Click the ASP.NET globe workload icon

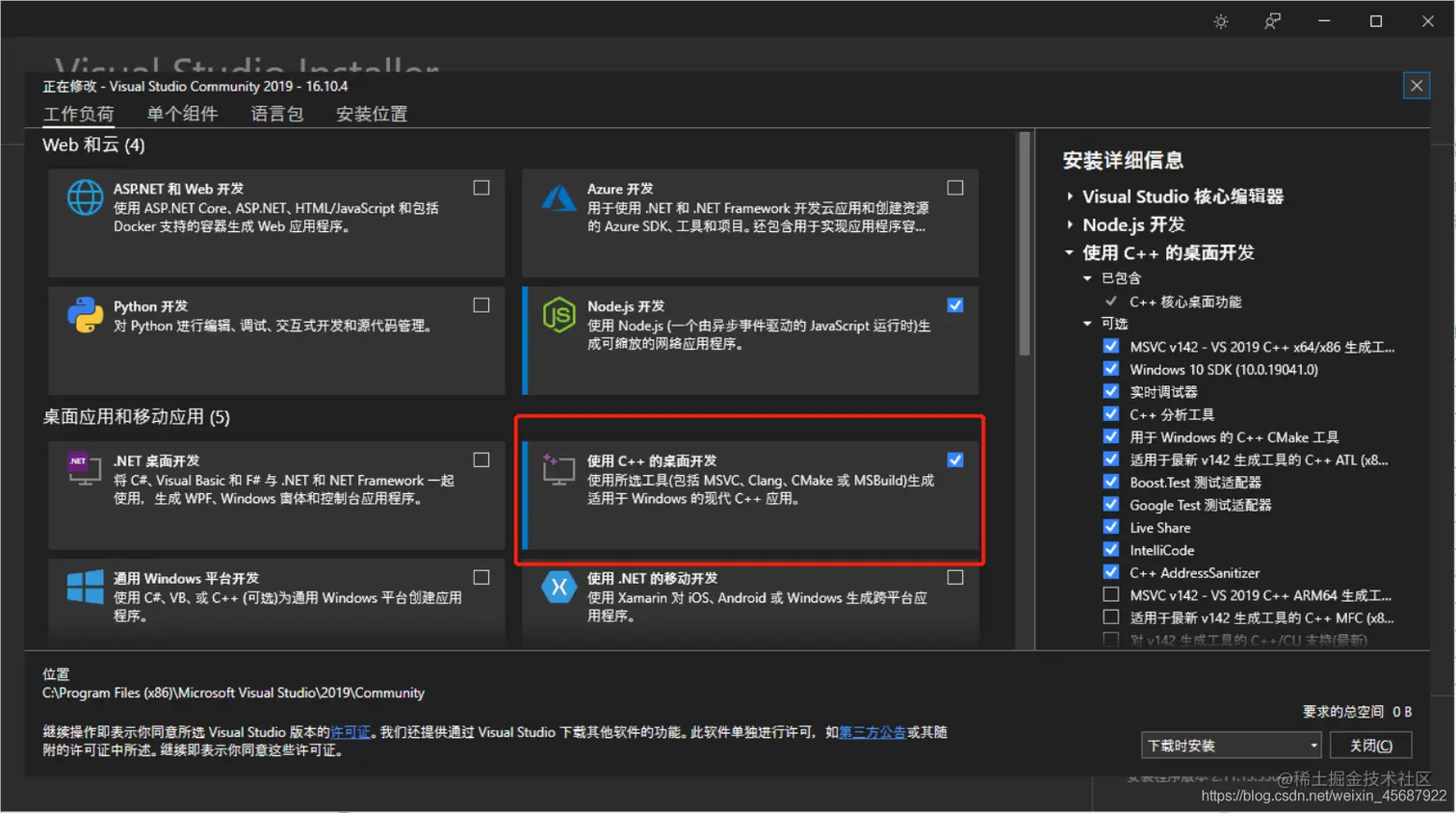[x=85, y=197]
